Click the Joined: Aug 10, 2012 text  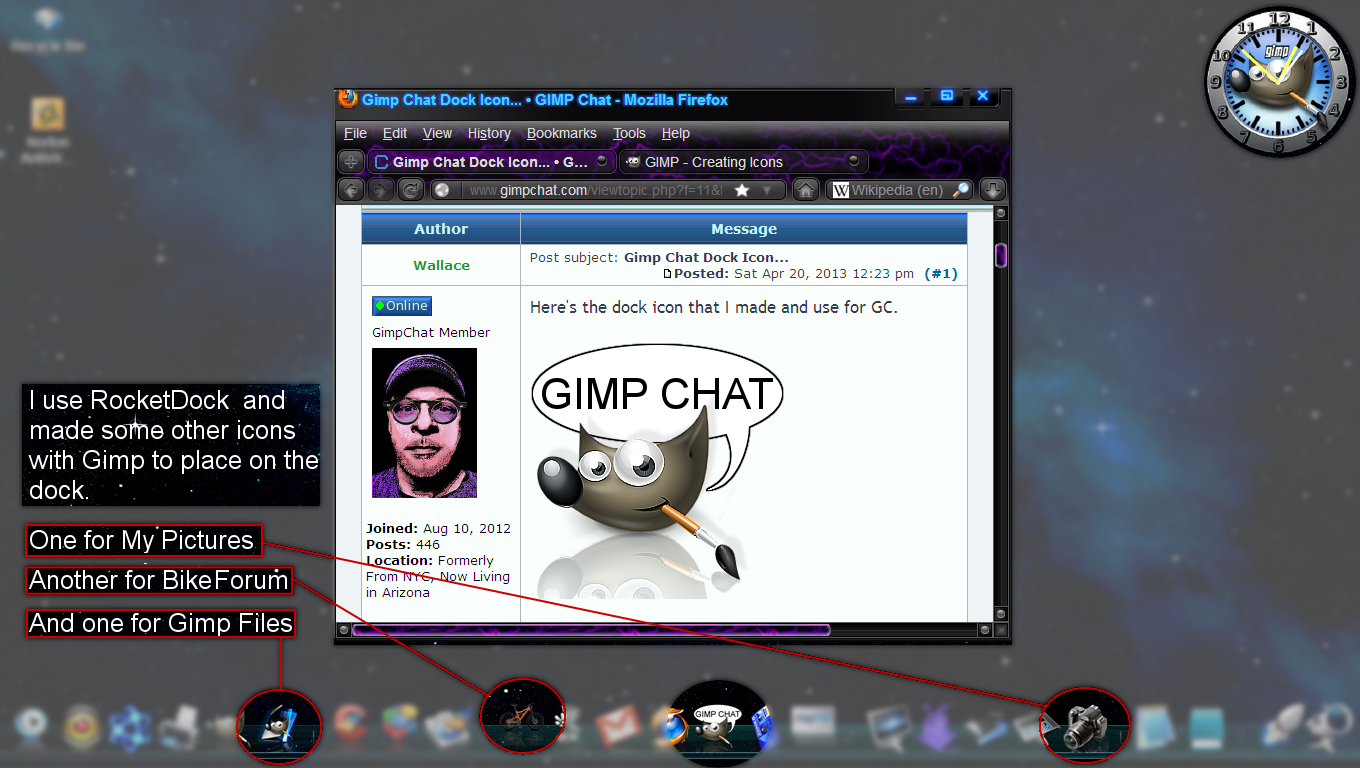[x=438, y=528]
